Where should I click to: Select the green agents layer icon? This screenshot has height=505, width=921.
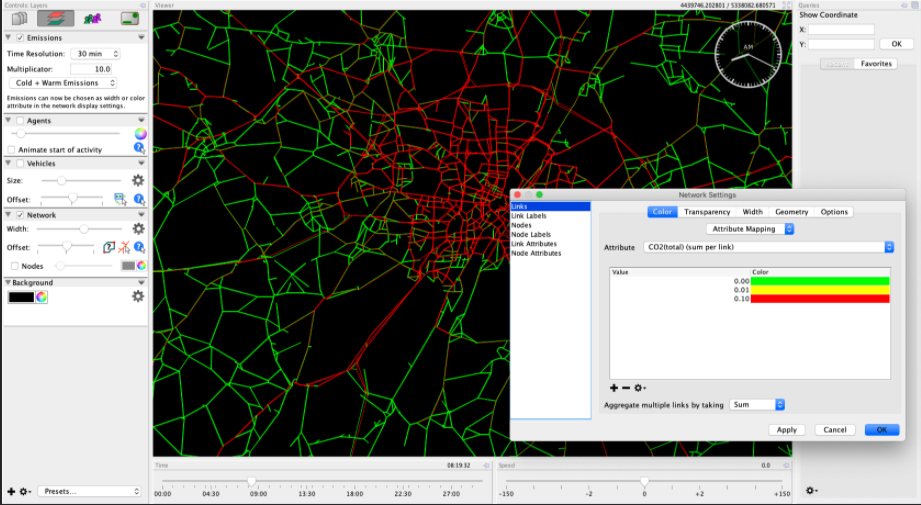pos(93,18)
